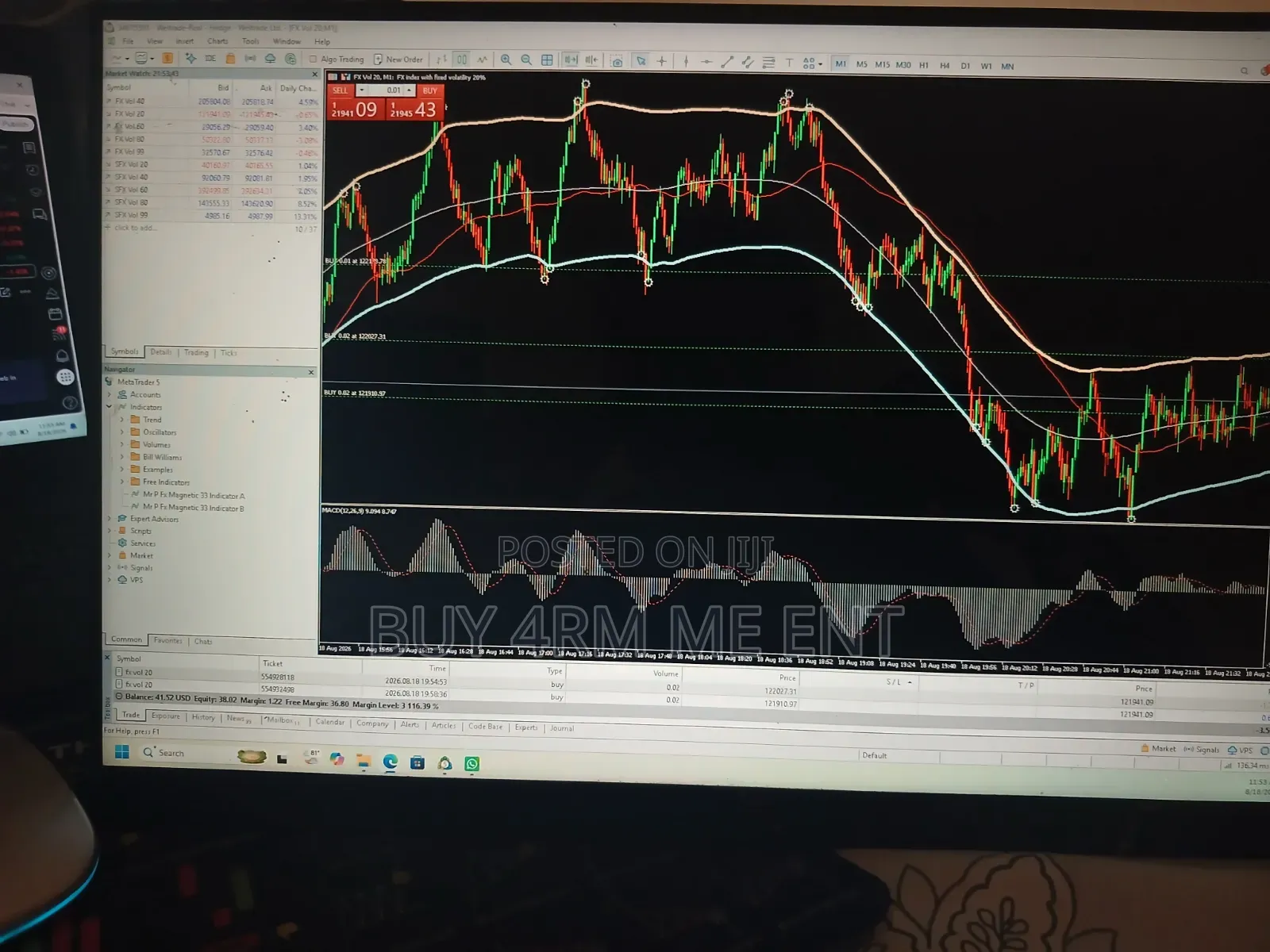The height and width of the screenshot is (952, 1270).
Task: Switch to H1 timeframe
Action: (x=924, y=66)
